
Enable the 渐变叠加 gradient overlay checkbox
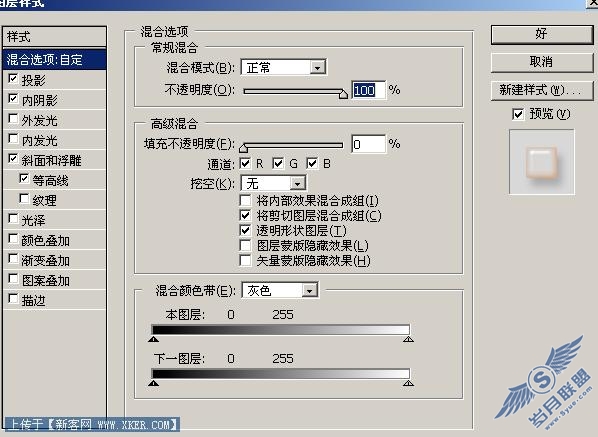coord(13,259)
